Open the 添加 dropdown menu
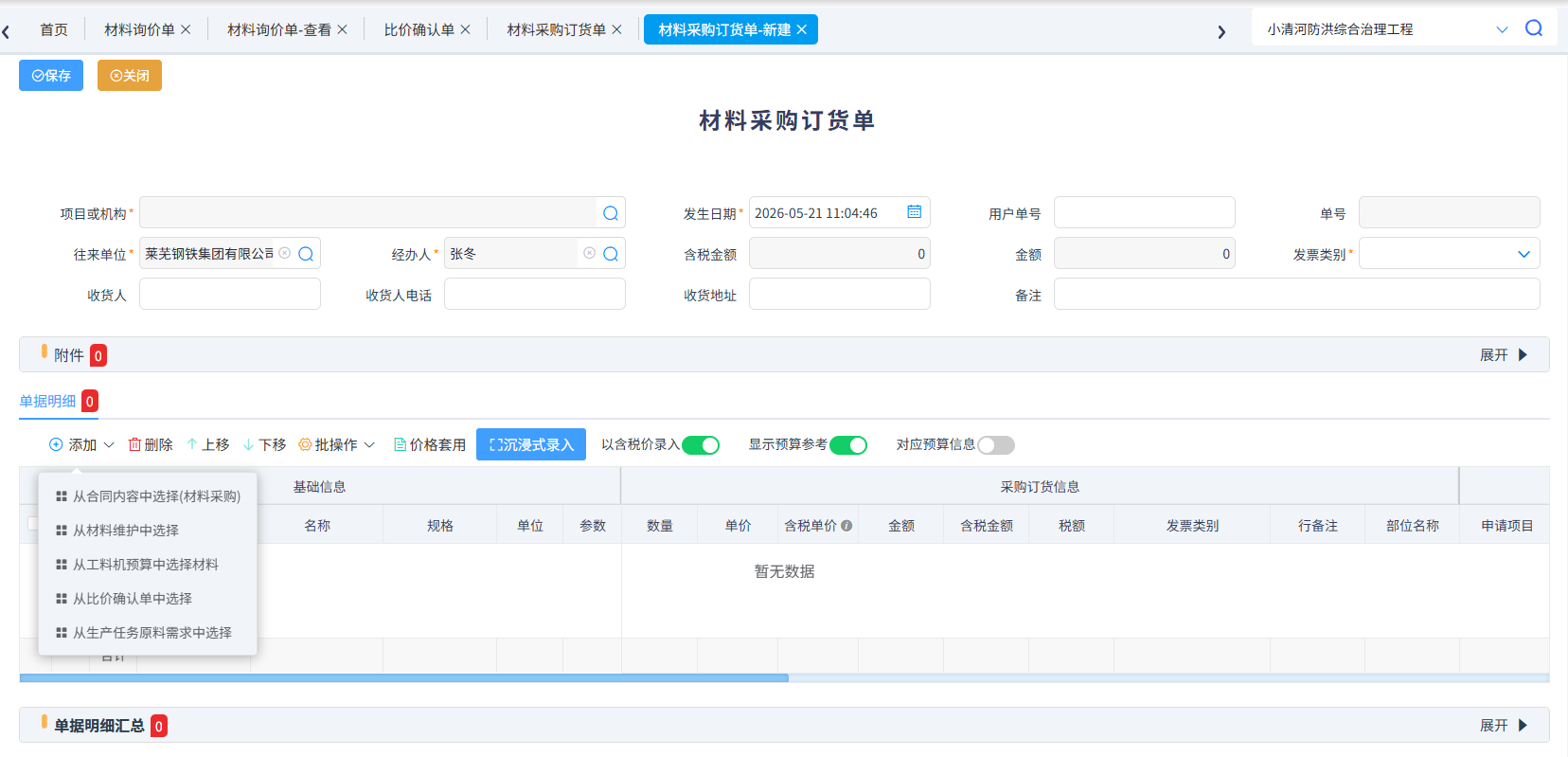The width and height of the screenshot is (1568, 757). point(81,444)
